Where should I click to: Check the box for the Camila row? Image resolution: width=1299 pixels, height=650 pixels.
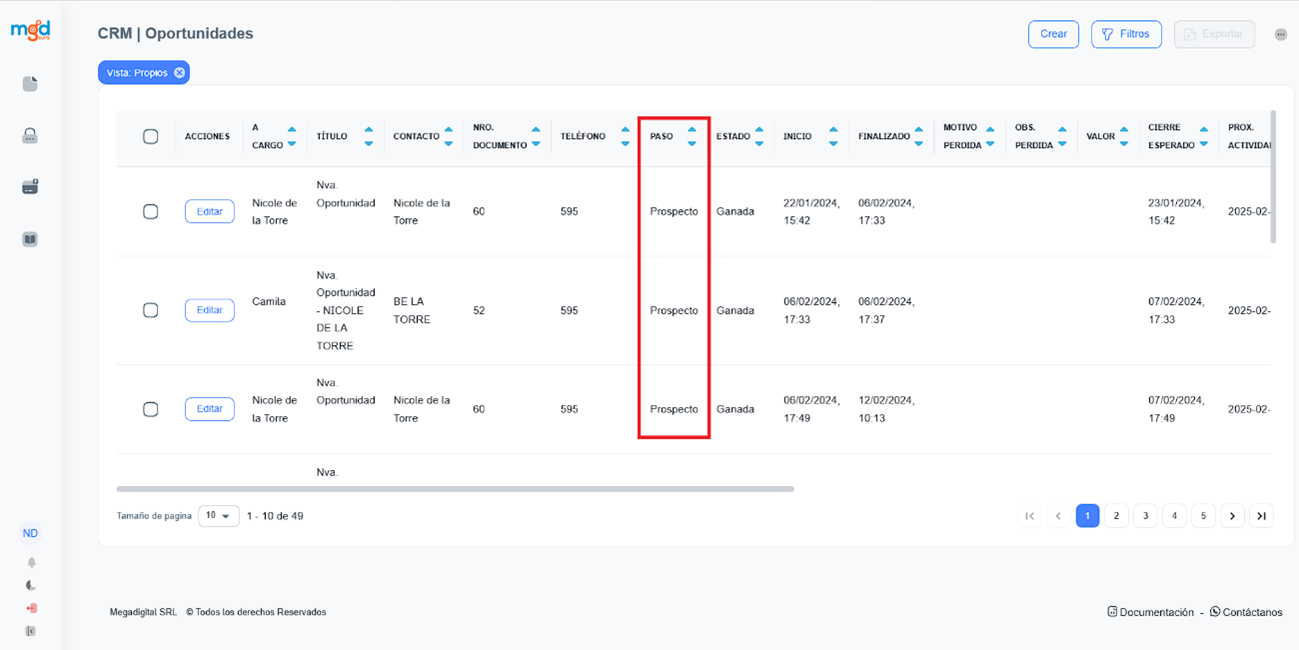[151, 310]
